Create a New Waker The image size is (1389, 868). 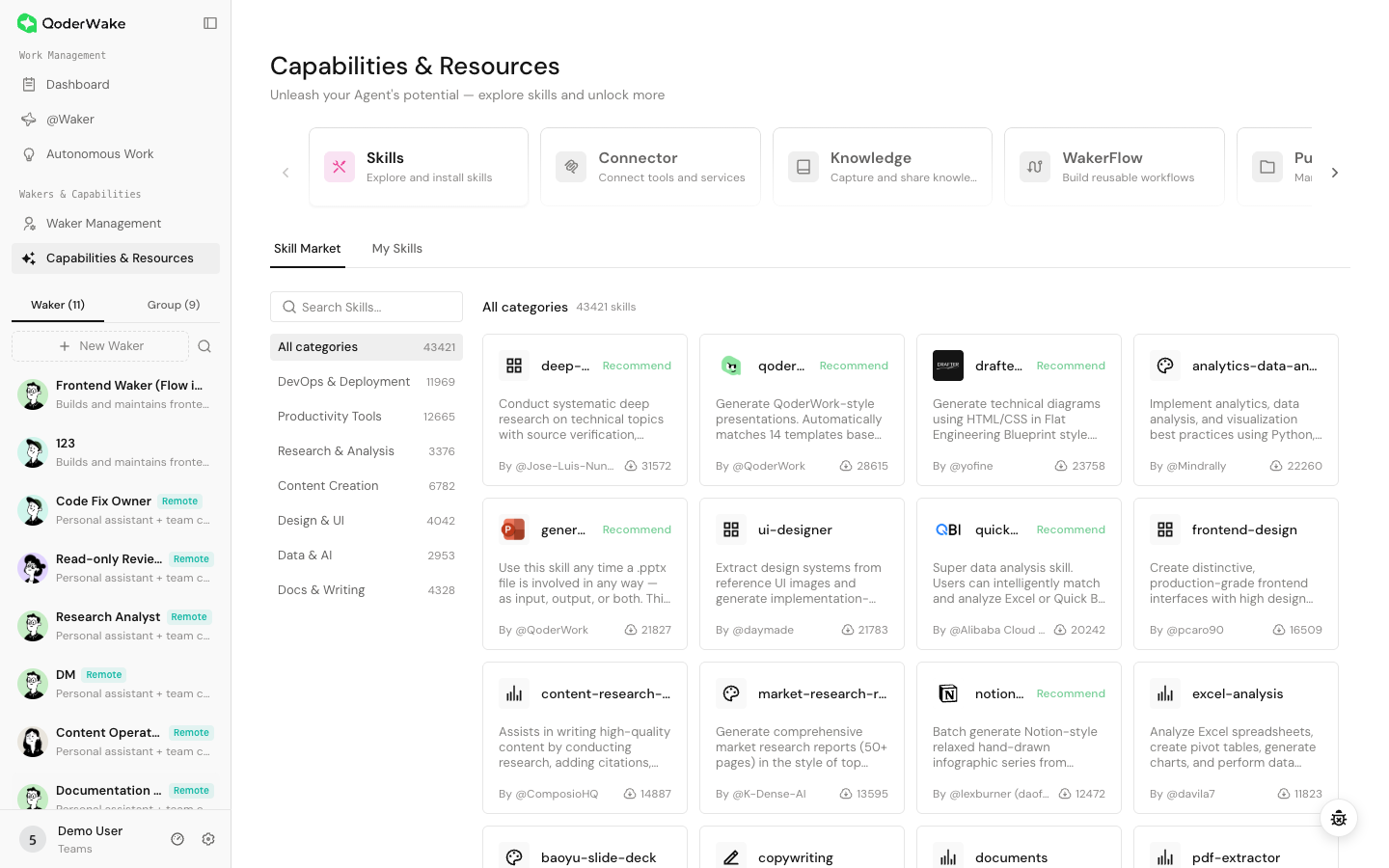tap(100, 346)
